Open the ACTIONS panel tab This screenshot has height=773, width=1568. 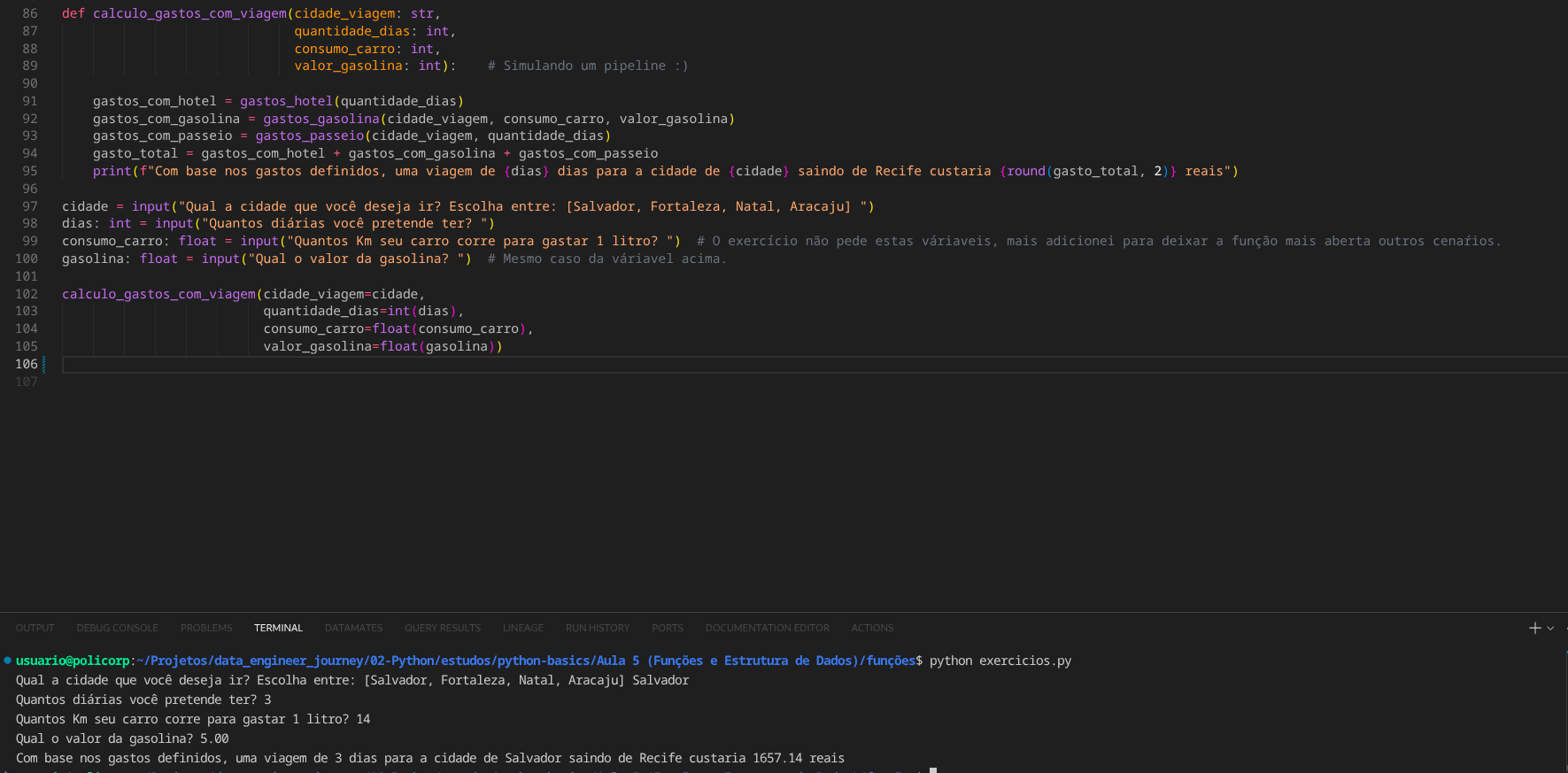click(872, 628)
